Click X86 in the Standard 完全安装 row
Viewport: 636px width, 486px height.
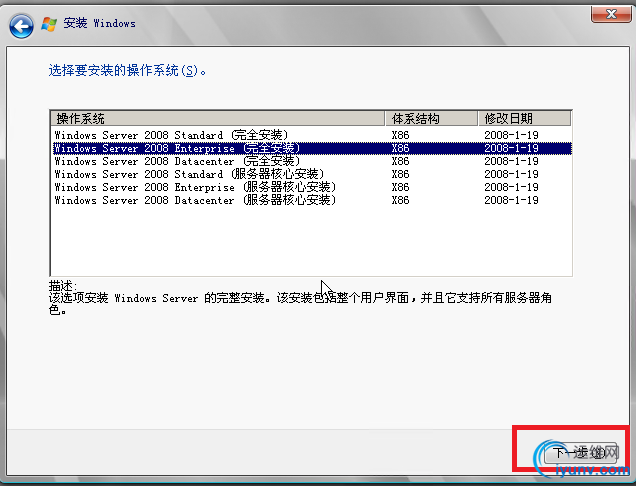(400, 135)
